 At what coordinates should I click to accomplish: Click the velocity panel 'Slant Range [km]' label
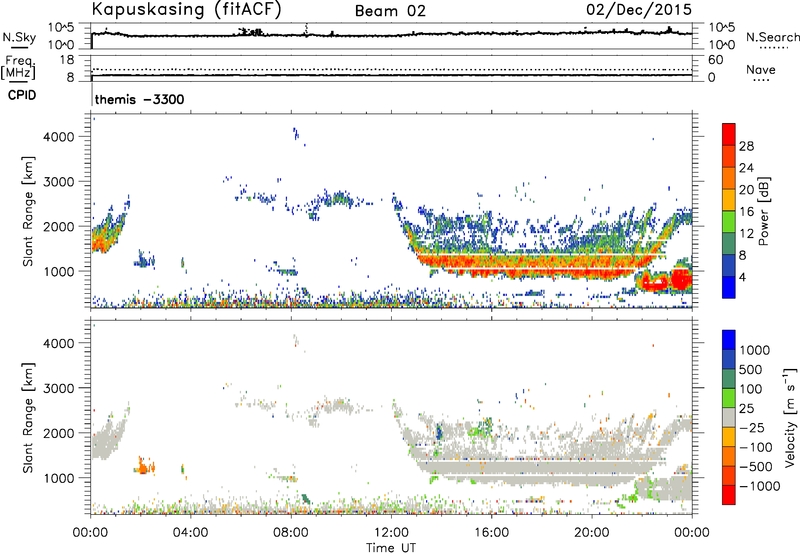coord(28,418)
